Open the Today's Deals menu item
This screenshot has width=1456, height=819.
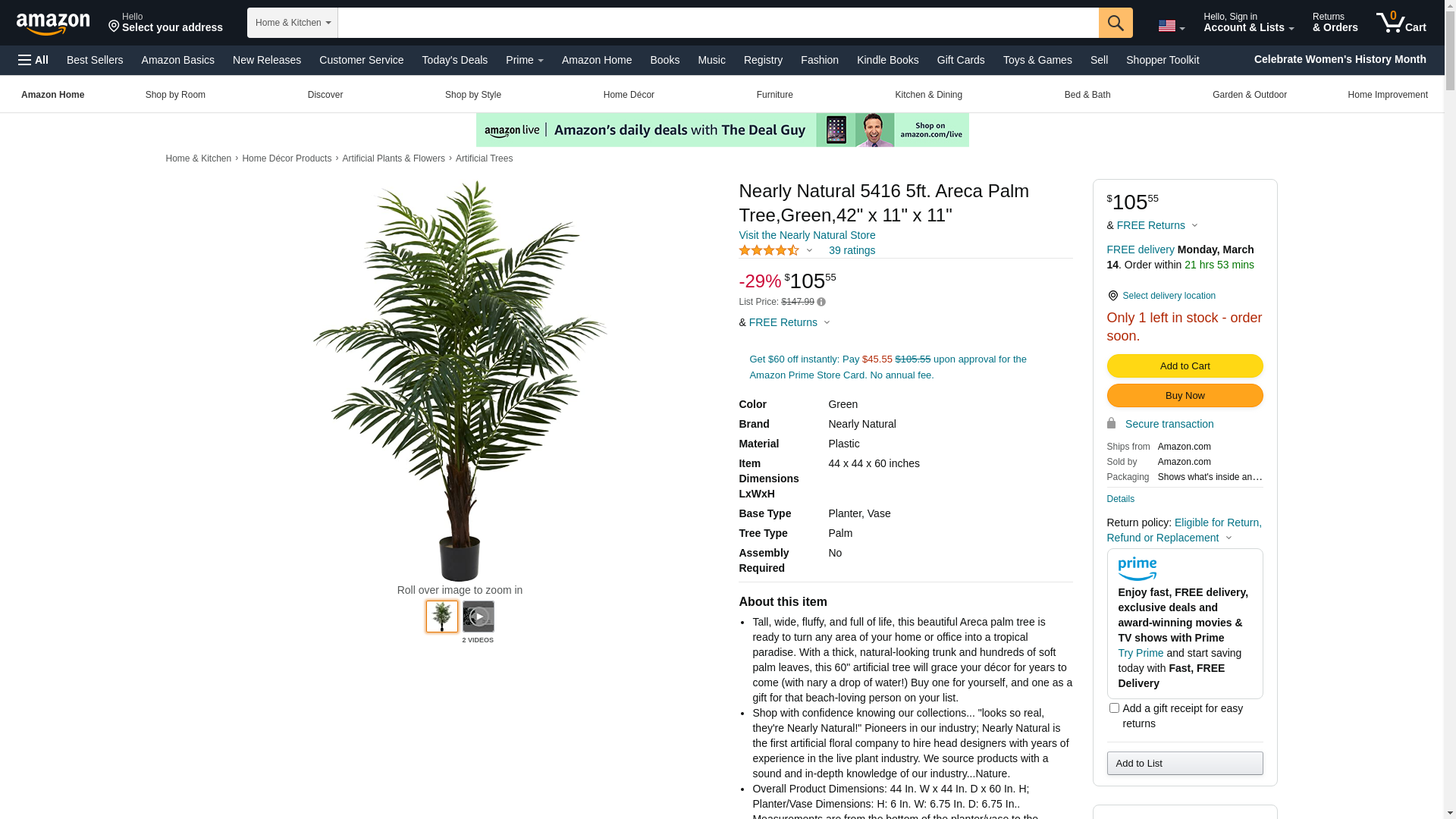455,60
